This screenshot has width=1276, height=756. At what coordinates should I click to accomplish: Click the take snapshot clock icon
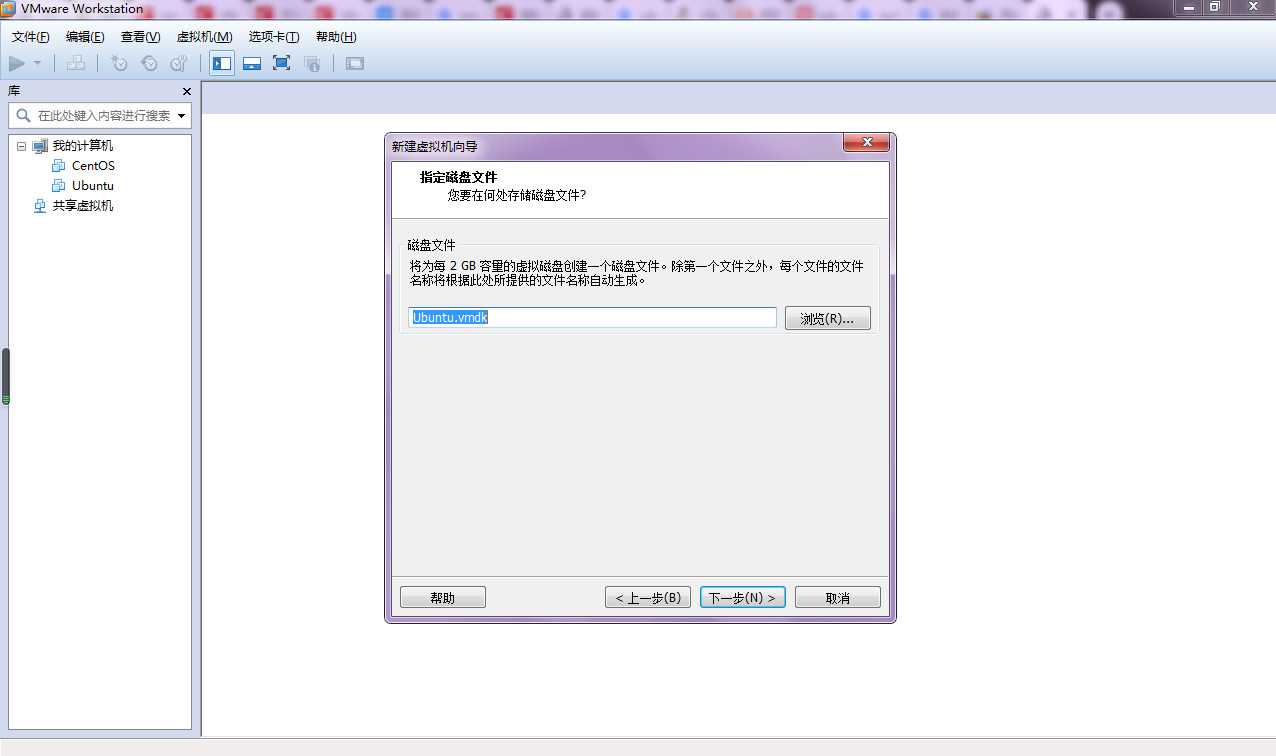coord(119,63)
